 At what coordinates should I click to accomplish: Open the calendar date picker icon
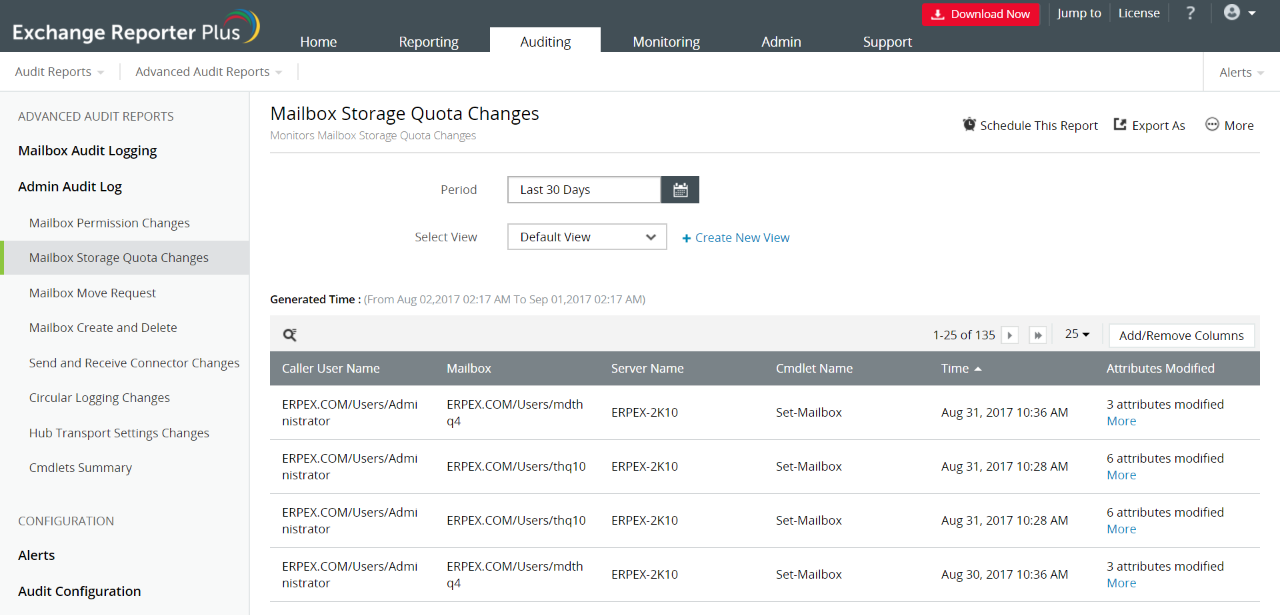(680, 190)
